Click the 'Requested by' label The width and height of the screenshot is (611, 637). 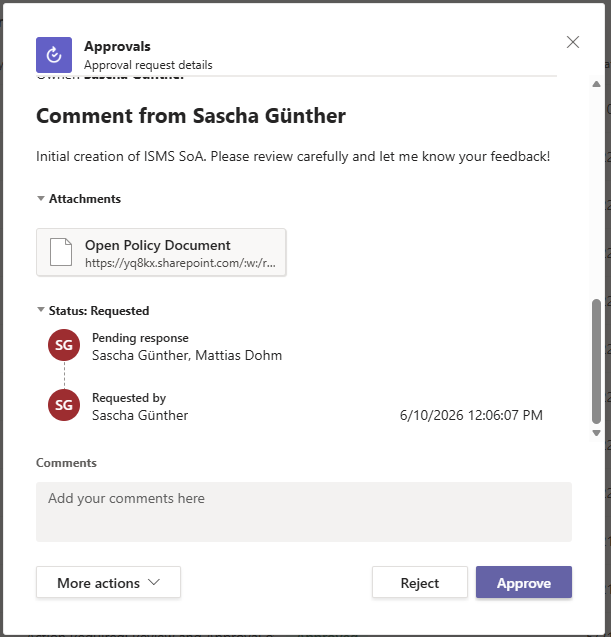pyautogui.click(x=129, y=398)
